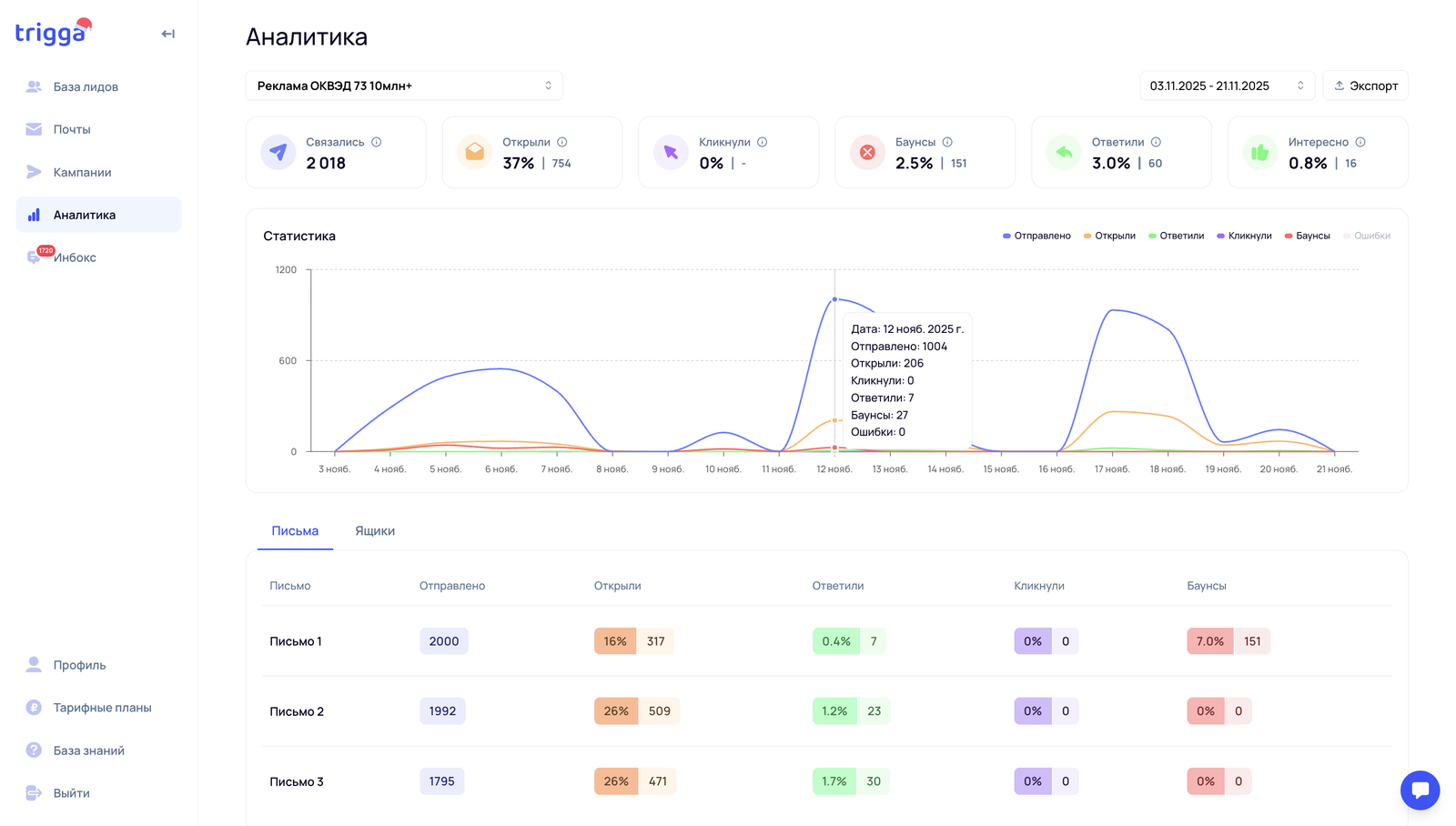The width and height of the screenshot is (1456, 826).
Task: Click info icon beside Интересно metric
Action: 1360,142
